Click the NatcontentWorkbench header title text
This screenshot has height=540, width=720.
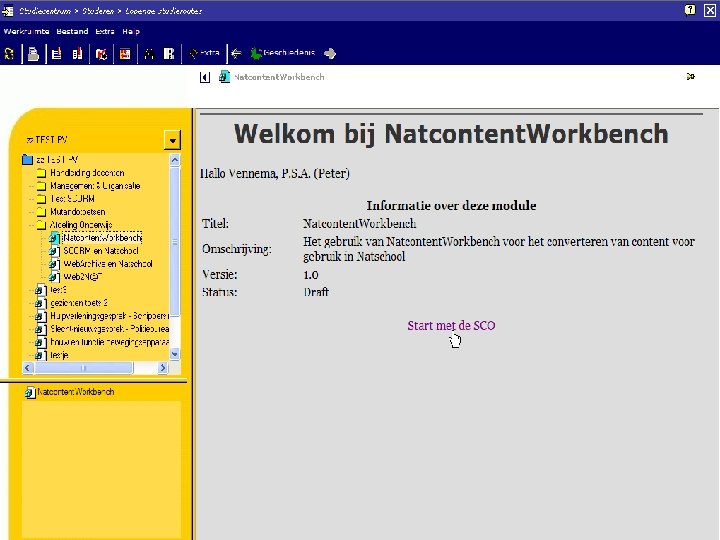pos(279,77)
